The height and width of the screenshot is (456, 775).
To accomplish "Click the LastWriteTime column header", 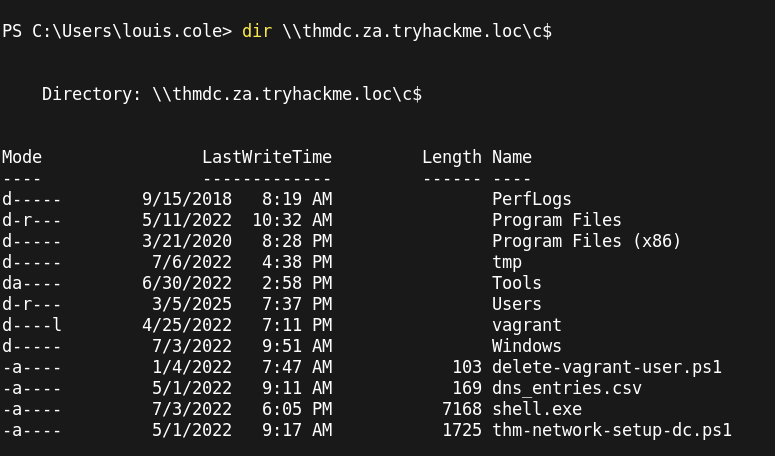I will [x=266, y=157].
